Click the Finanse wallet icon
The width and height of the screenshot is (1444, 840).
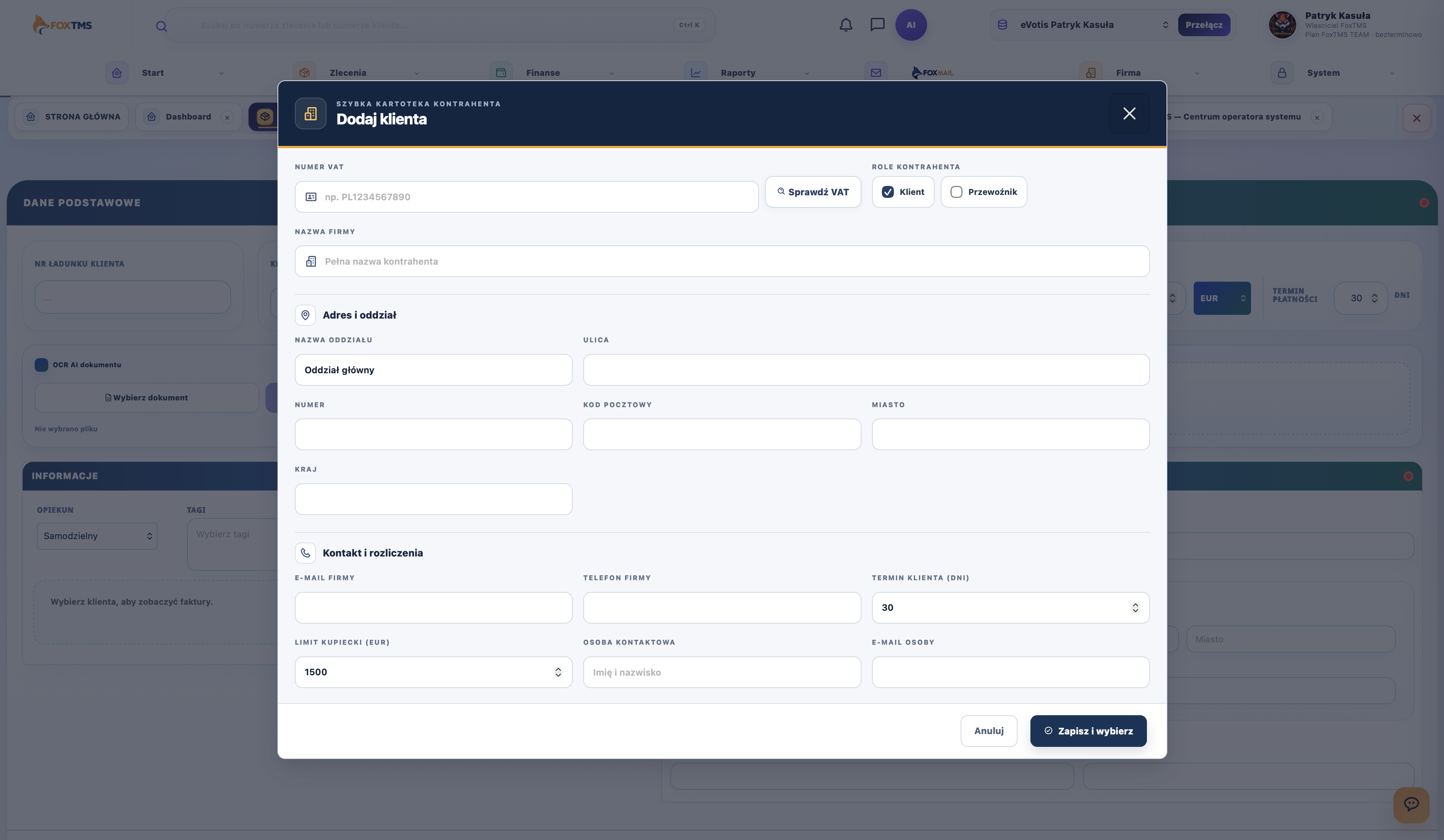point(501,73)
